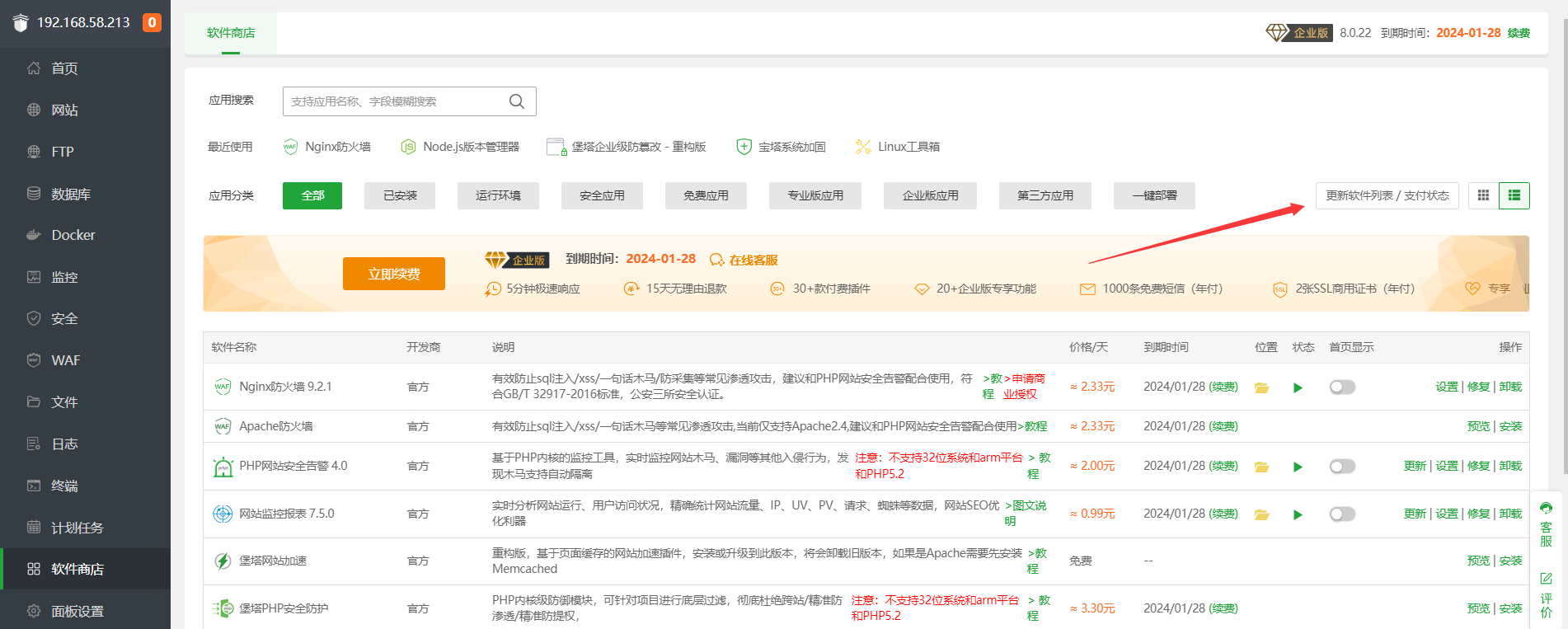Open the 评价 feedback widget
Screen dimensions: 1568x629
point(1546,595)
